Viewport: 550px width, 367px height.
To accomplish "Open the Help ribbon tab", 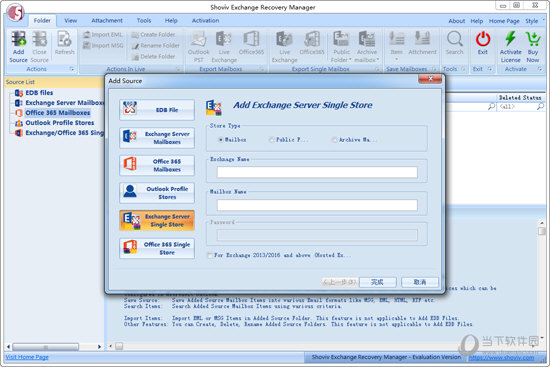I will [171, 20].
